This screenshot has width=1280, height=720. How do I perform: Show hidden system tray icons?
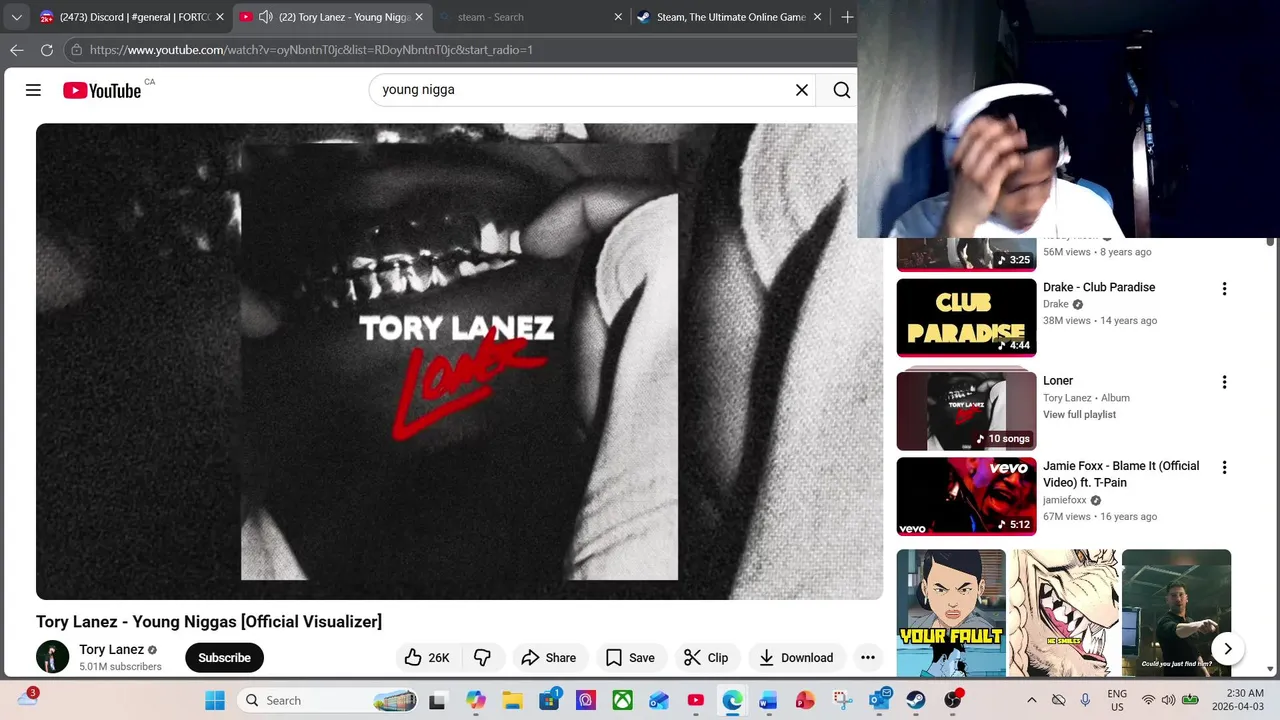1032,700
